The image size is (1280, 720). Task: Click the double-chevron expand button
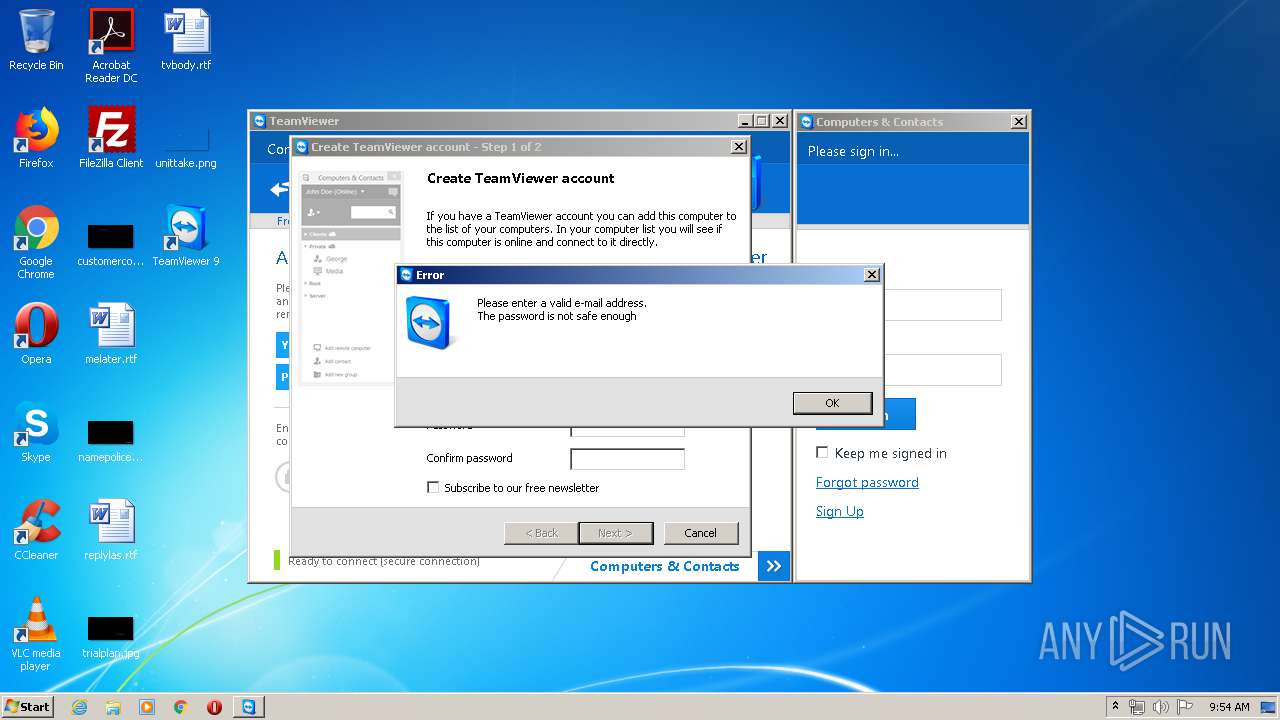point(774,566)
